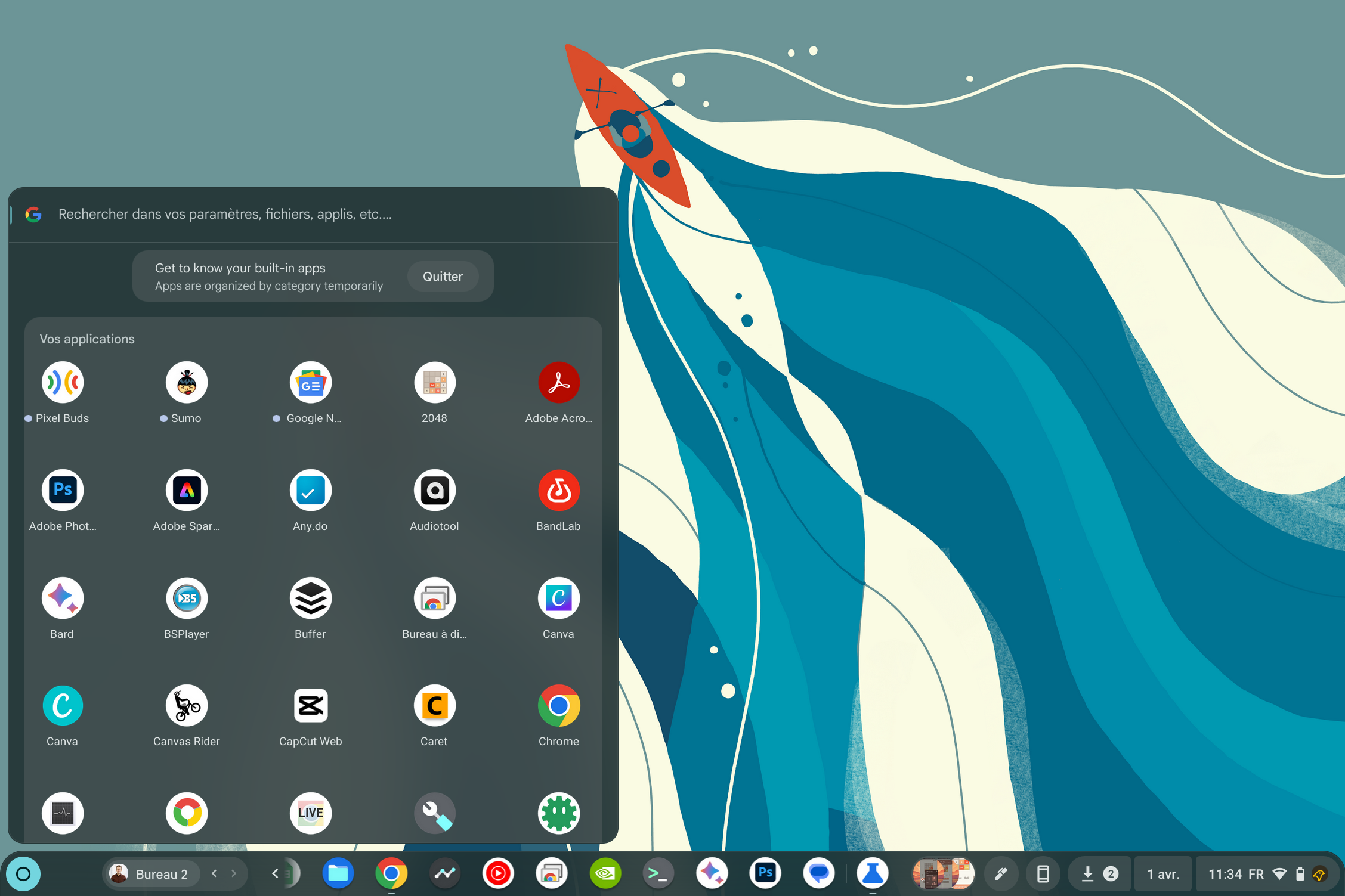Open the BandLab app
Screen dimensions: 1345x896
558,490
